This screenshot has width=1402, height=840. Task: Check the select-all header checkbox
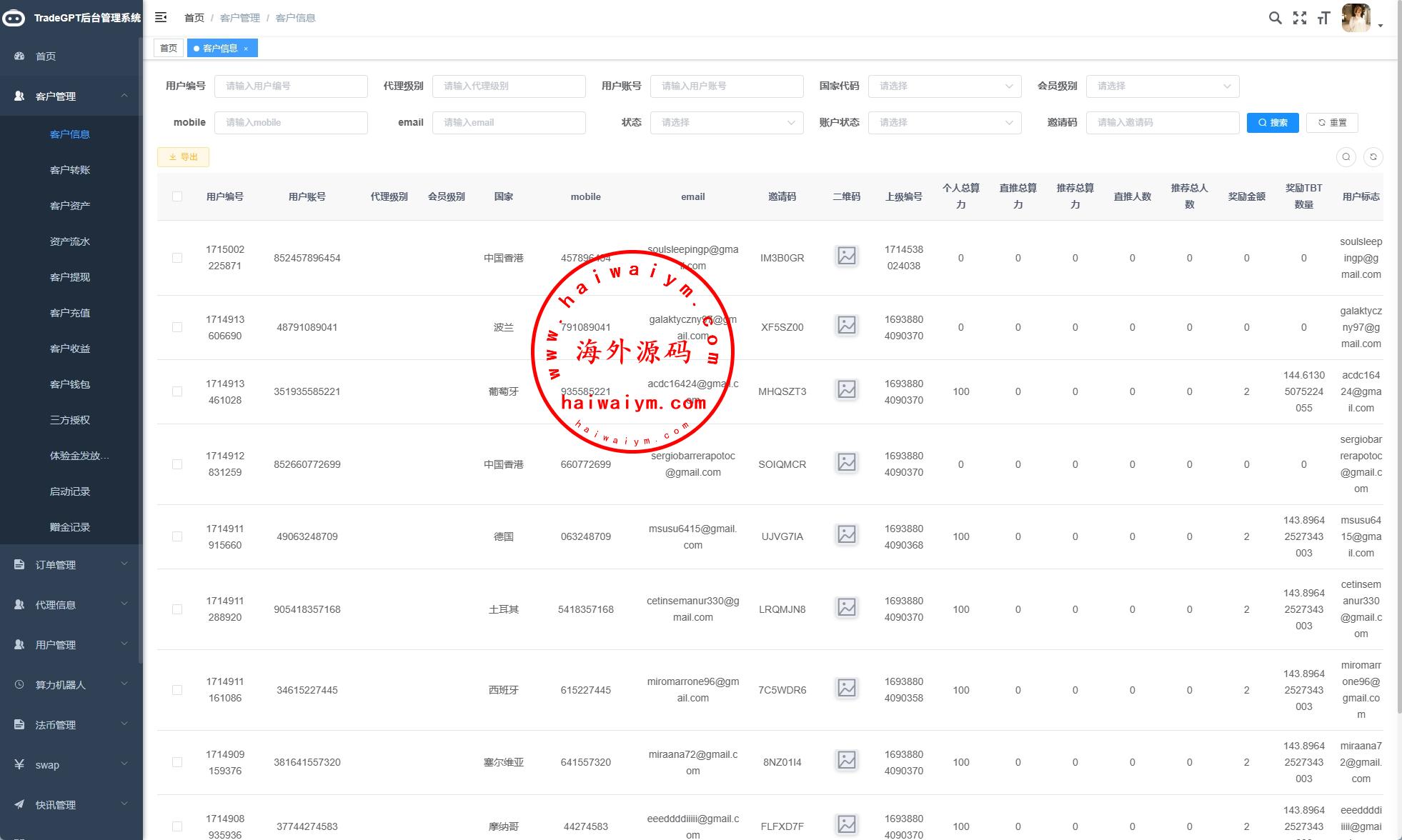177,196
